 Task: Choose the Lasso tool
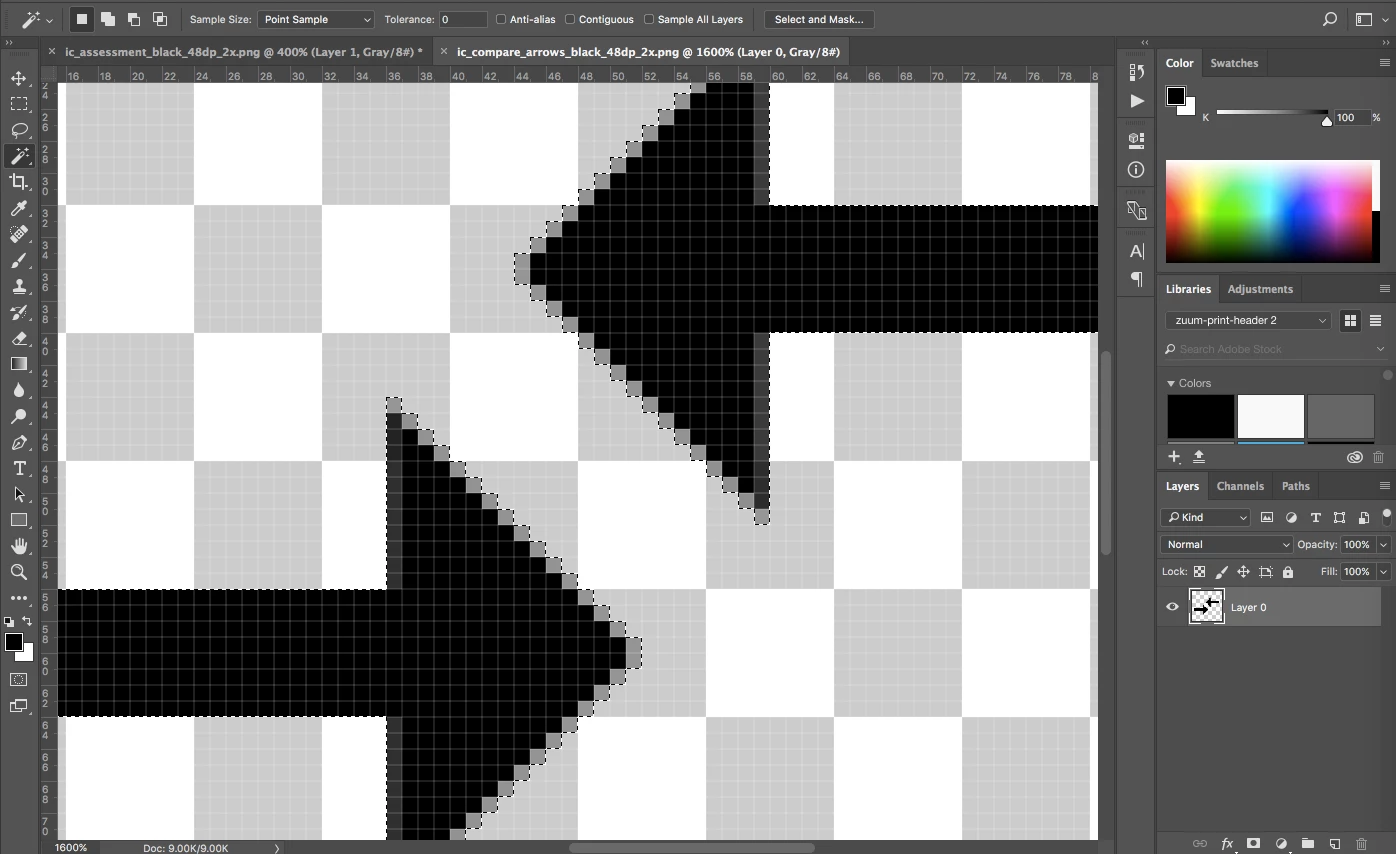[x=19, y=130]
